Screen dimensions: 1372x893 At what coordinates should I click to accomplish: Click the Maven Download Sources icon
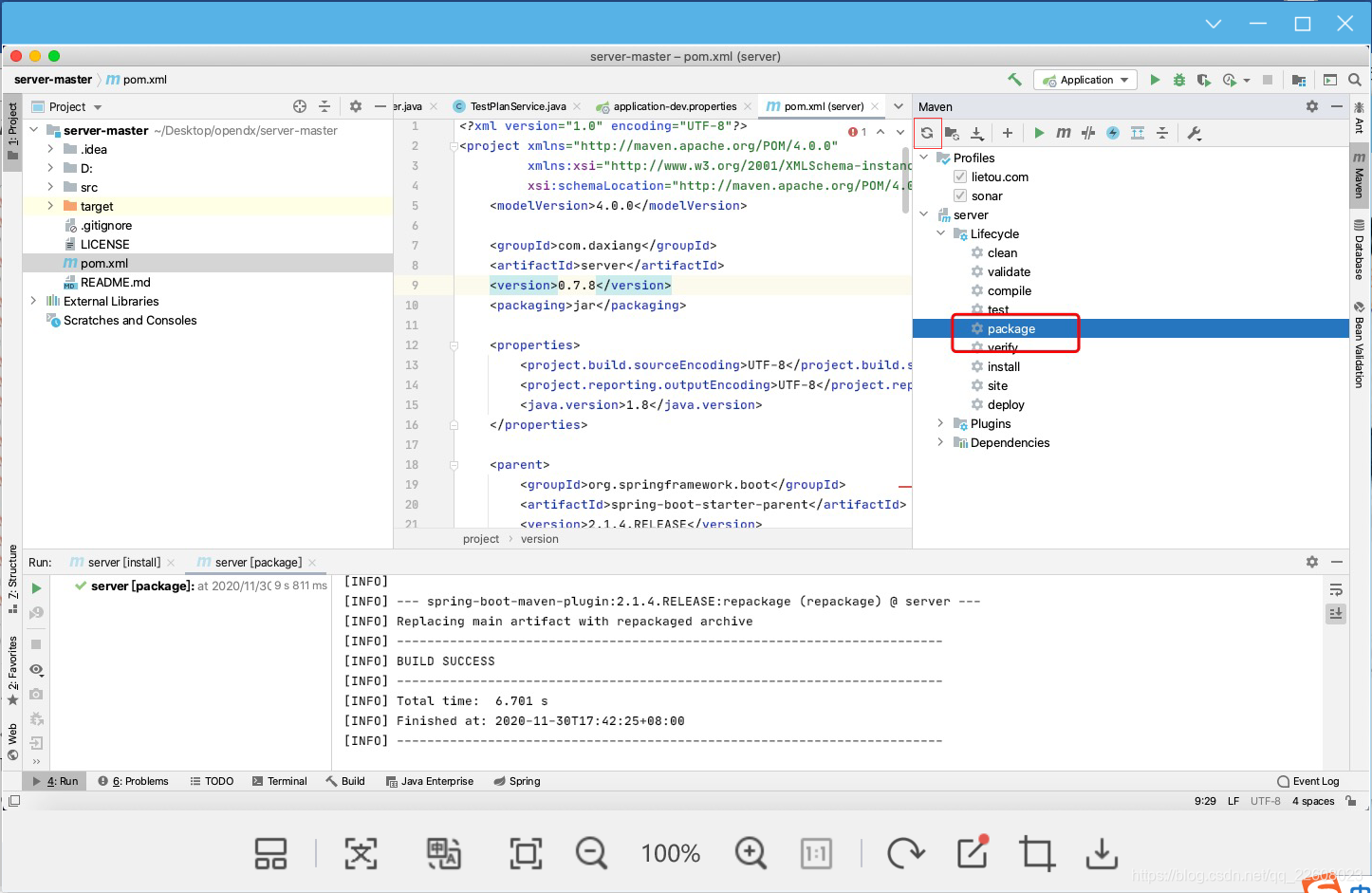tap(977, 133)
